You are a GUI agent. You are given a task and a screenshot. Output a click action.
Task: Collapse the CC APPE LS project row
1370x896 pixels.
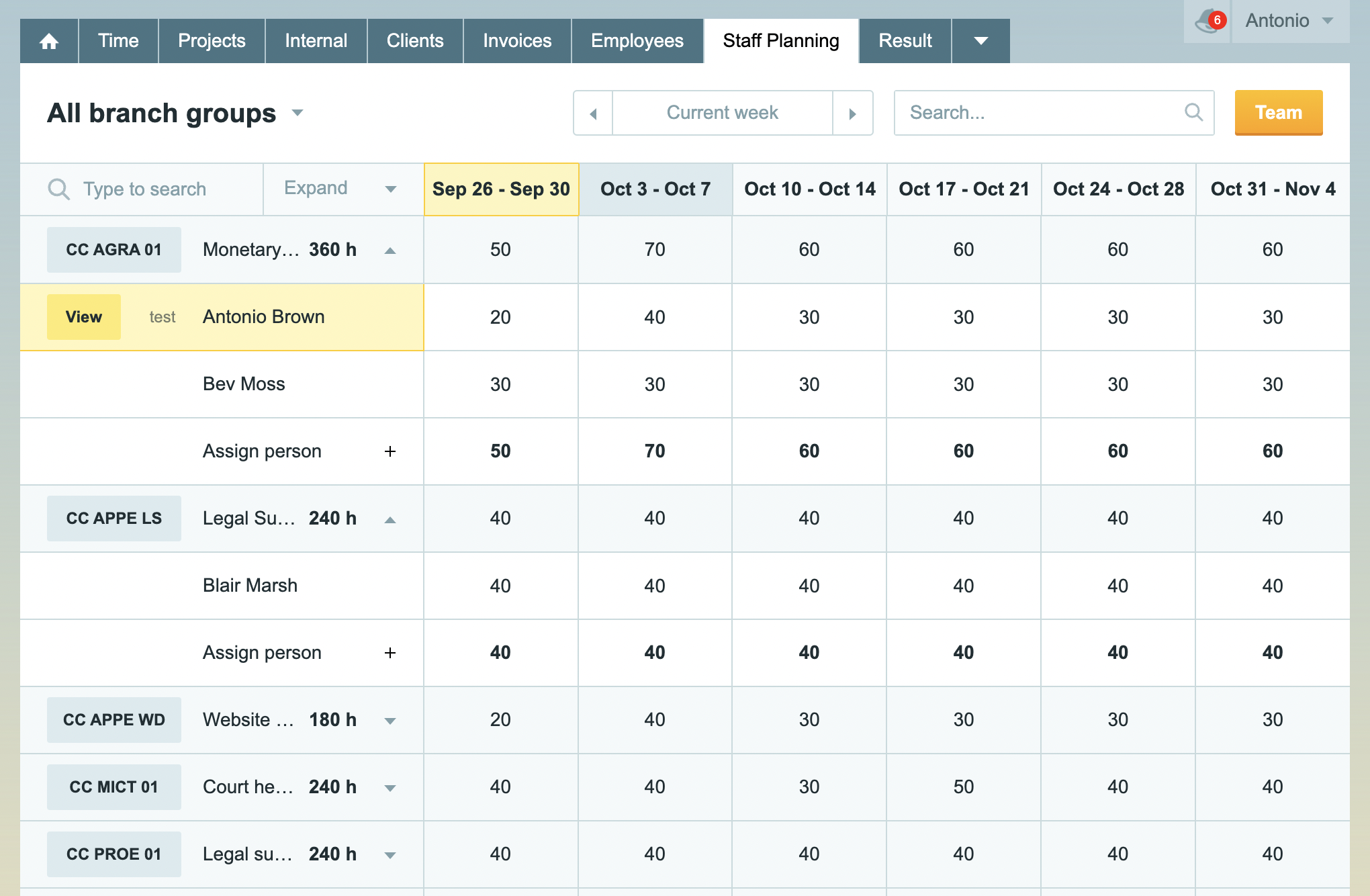point(390,519)
